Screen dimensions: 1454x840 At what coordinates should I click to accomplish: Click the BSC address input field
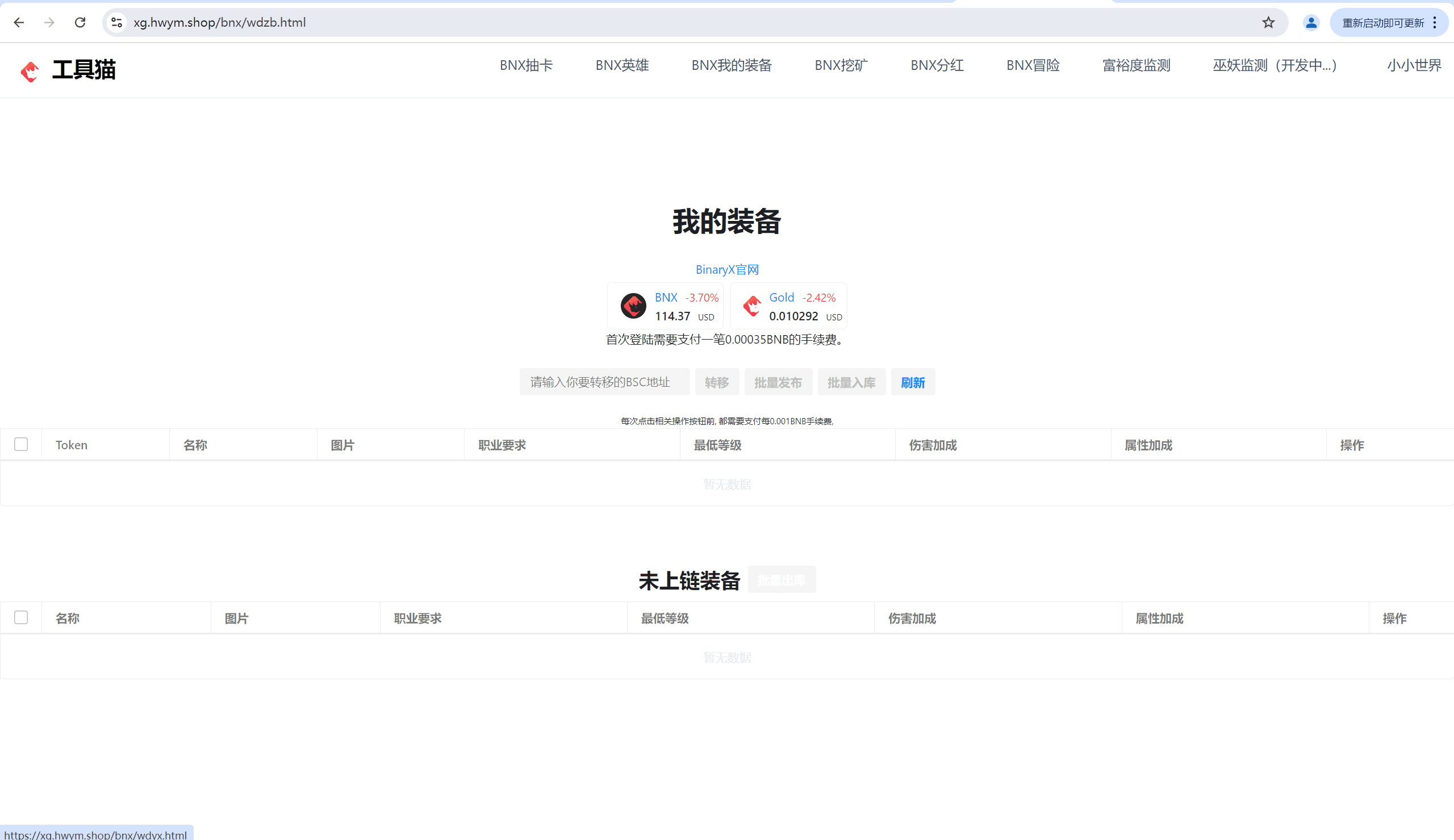[604, 382]
